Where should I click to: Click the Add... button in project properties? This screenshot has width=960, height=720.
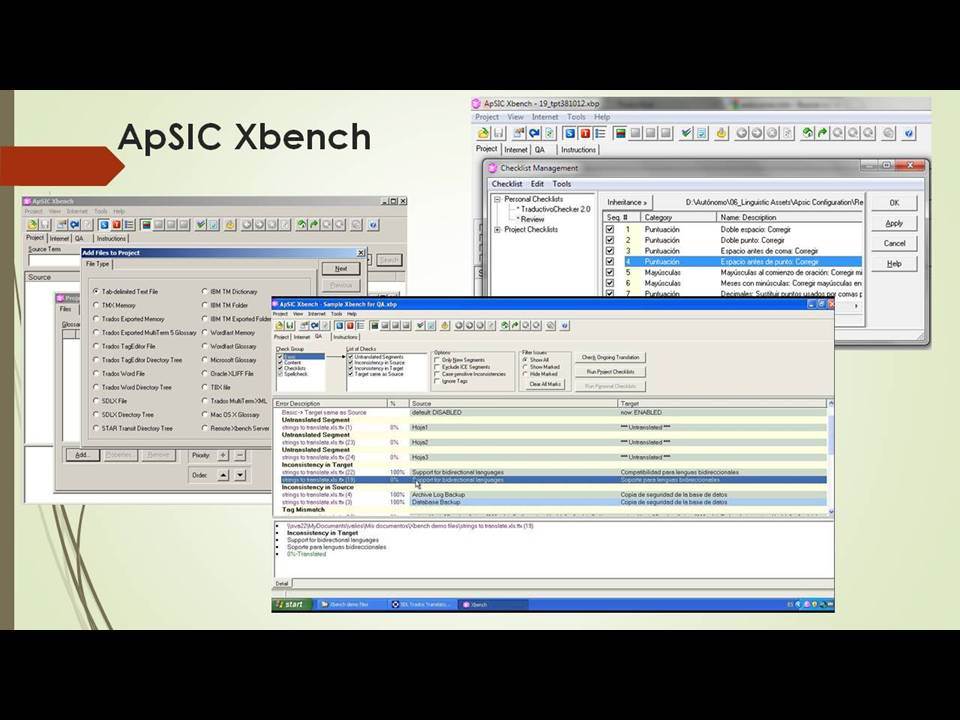(x=83, y=455)
